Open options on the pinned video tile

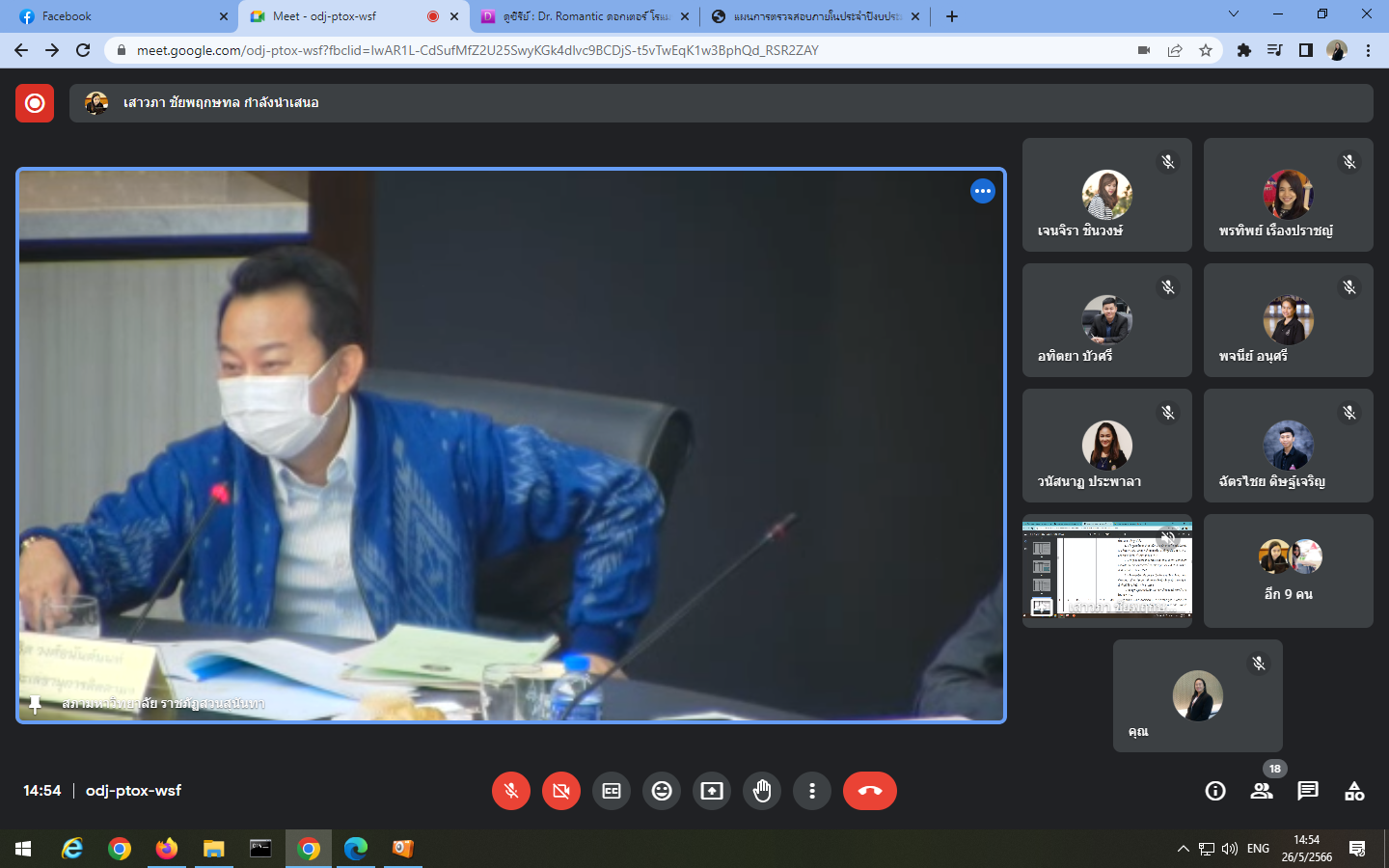pos(982,191)
